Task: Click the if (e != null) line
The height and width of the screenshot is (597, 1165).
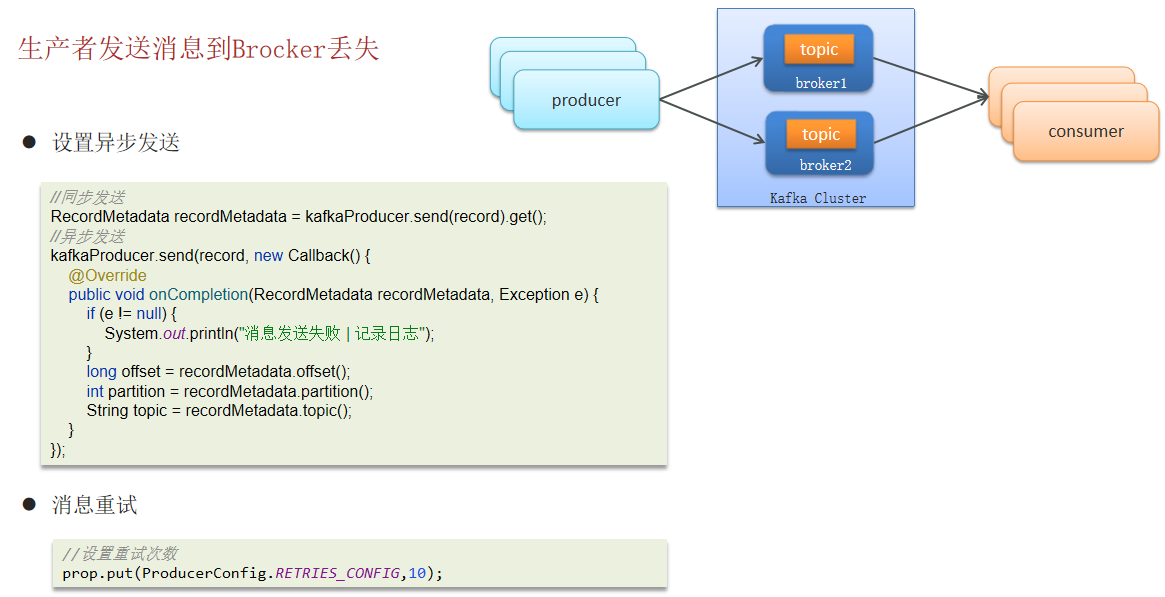Action: (132, 313)
